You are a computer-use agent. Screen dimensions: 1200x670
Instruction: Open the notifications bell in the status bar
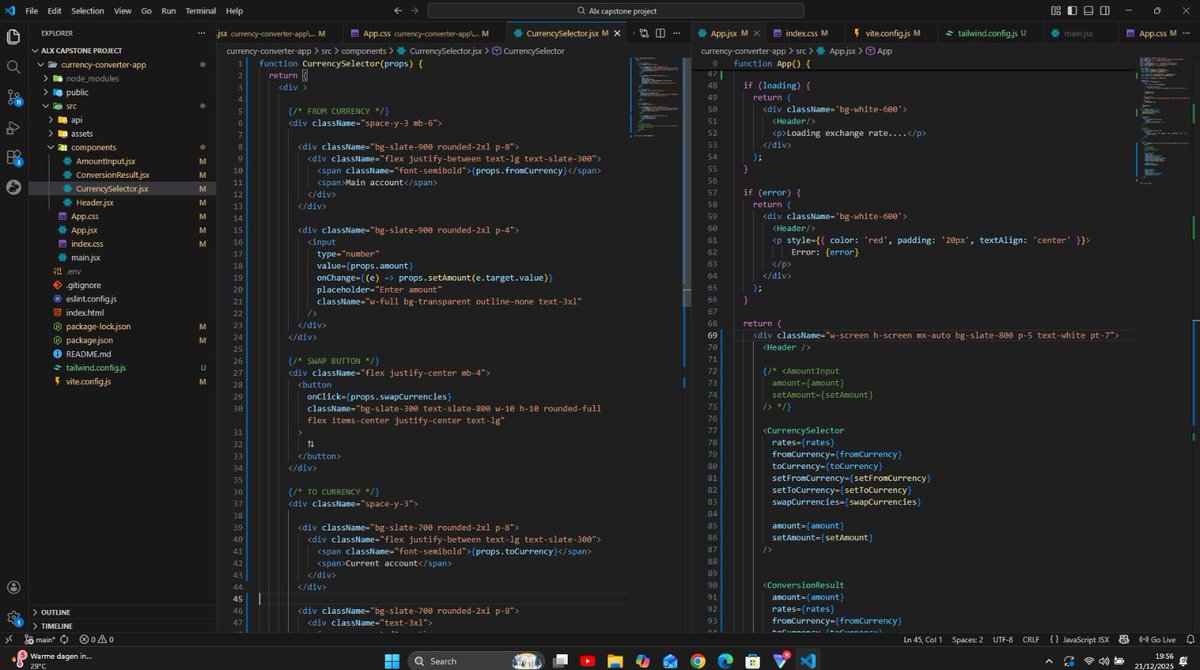coord(1192,639)
